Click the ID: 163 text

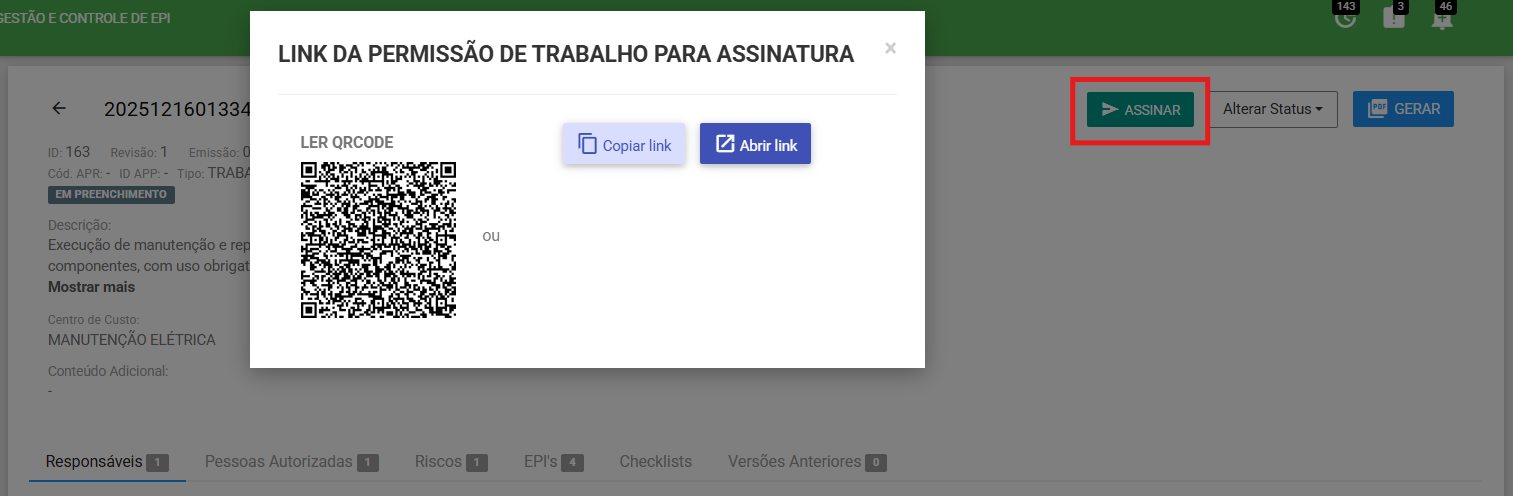69,153
